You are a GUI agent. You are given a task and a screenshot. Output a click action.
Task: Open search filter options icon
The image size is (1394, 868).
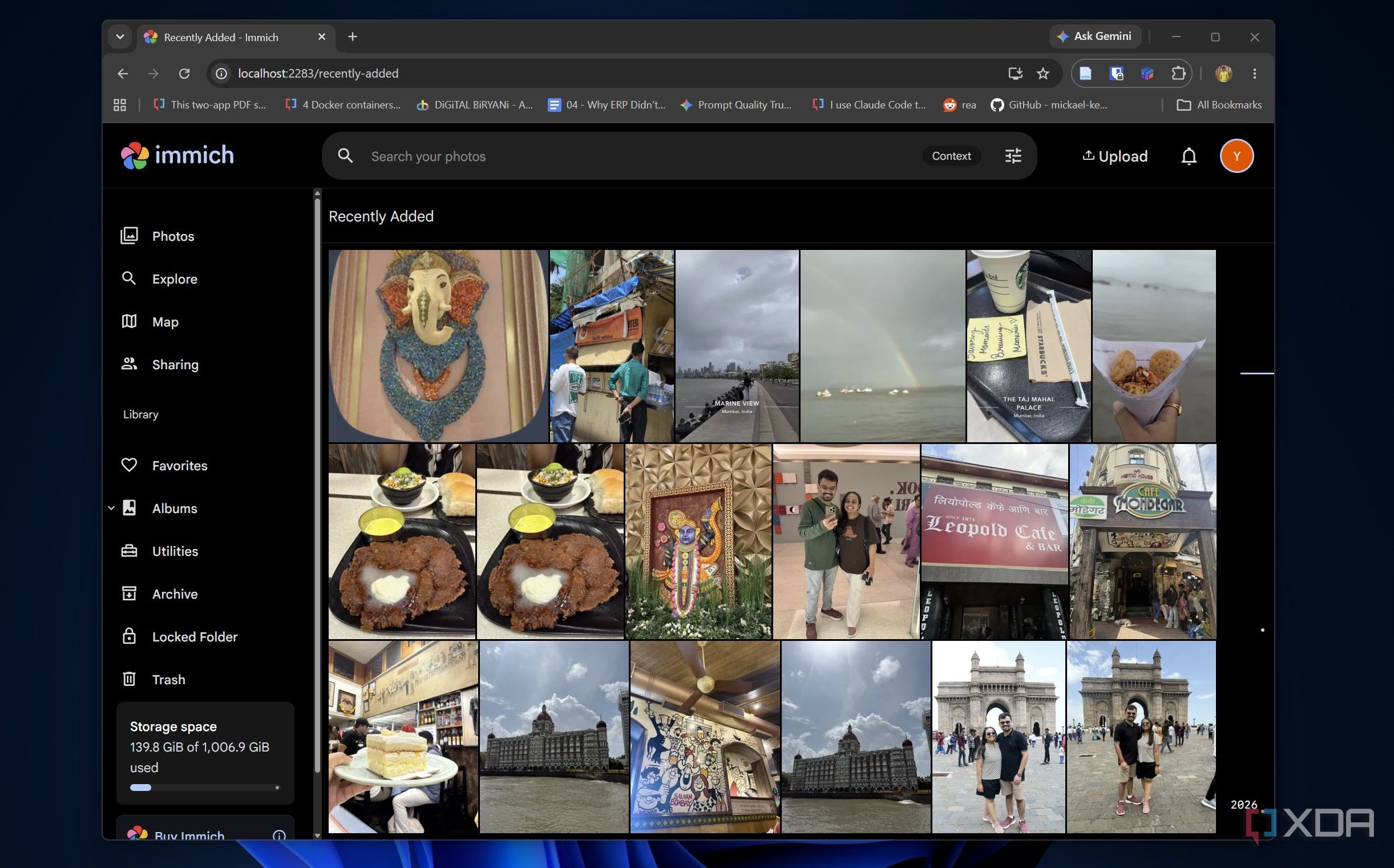coord(1013,156)
